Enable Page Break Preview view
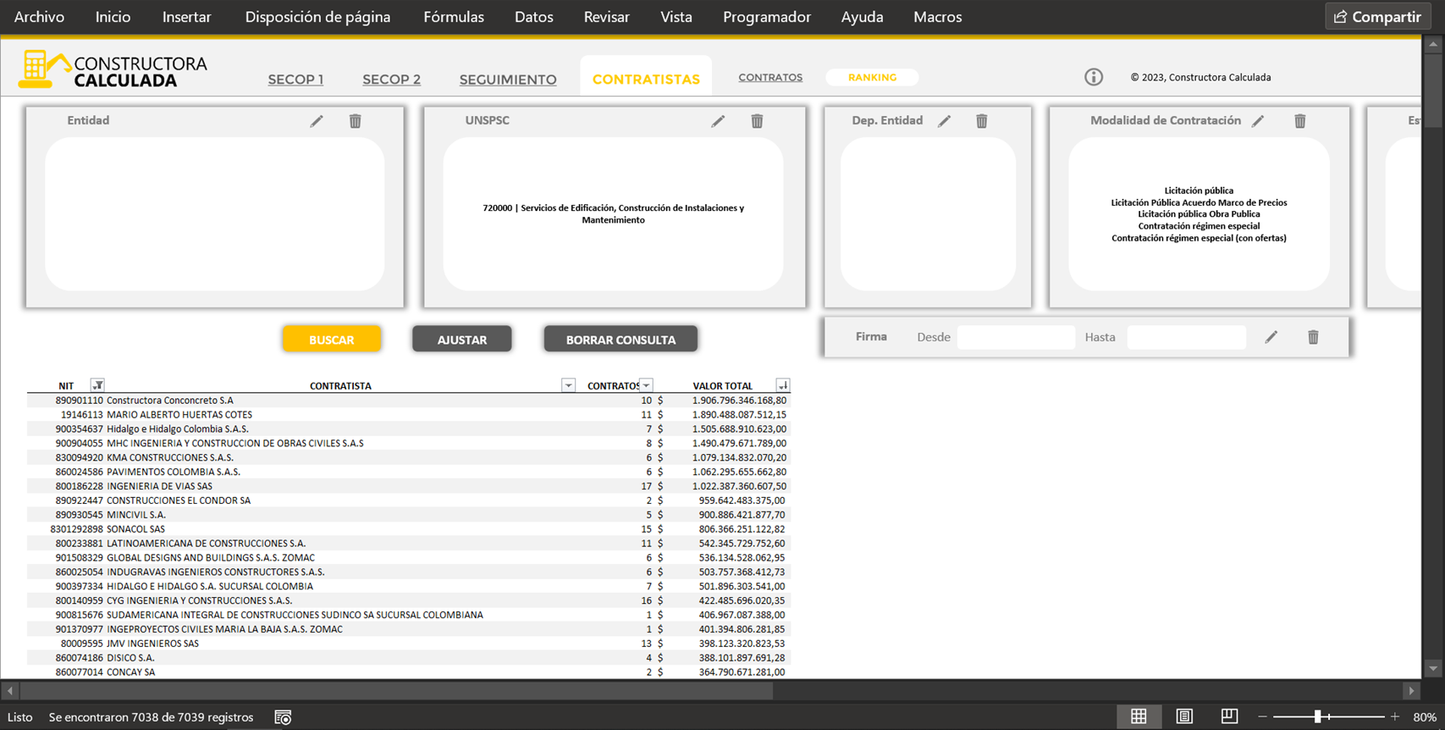The image size is (1445, 730). coord(1229,716)
